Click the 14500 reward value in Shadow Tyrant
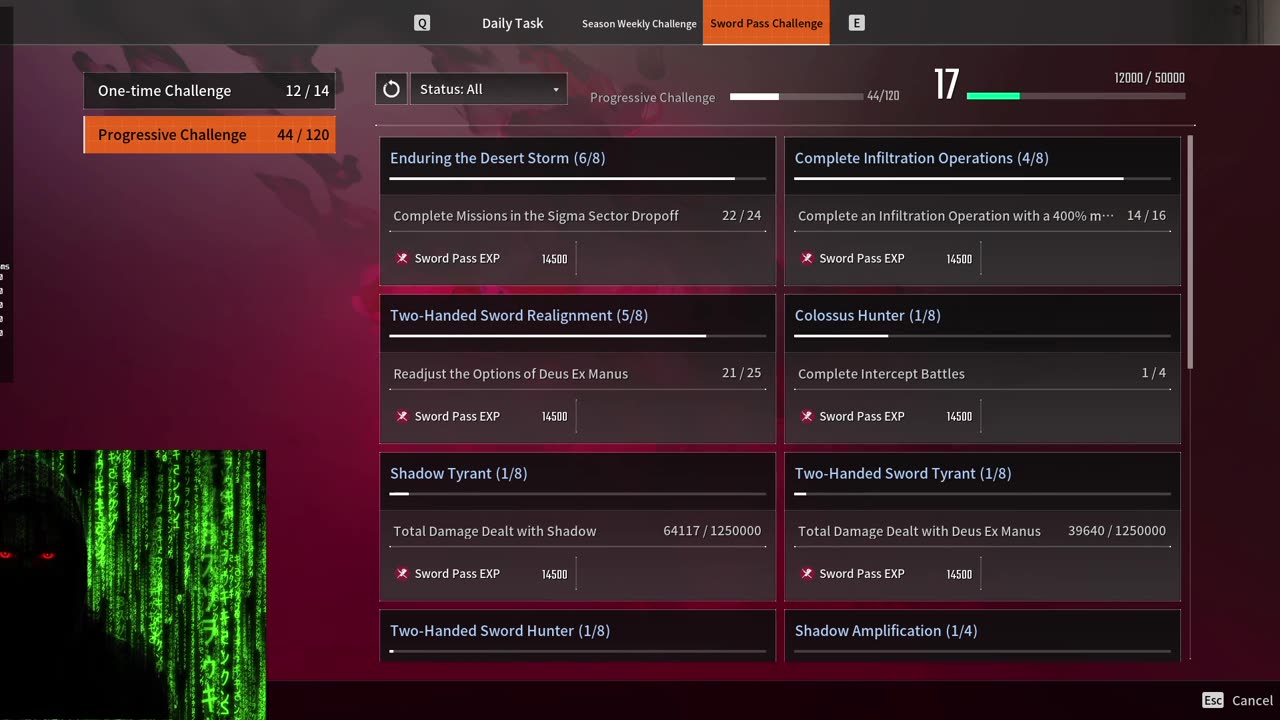 554,574
